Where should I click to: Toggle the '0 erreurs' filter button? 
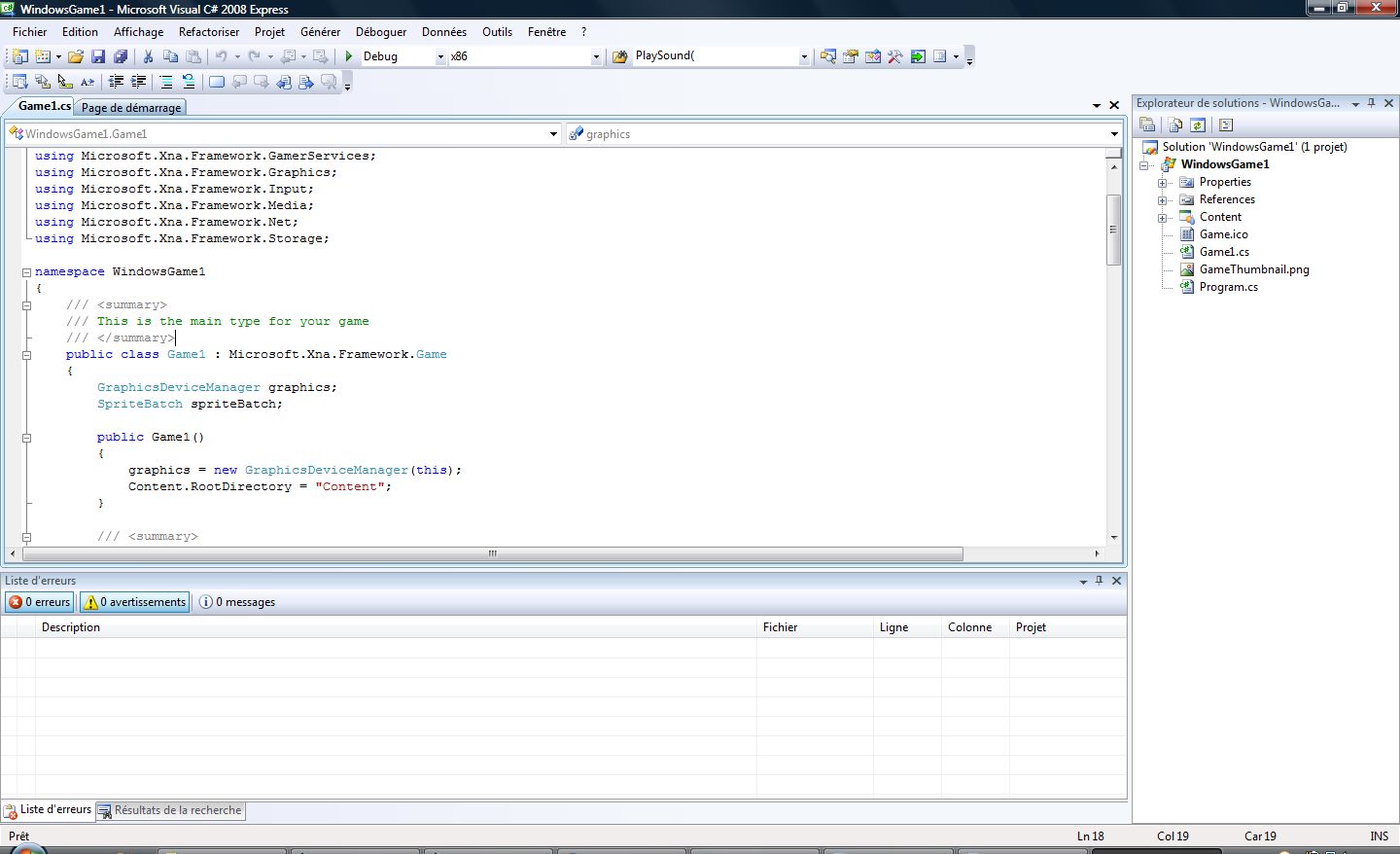coord(40,602)
